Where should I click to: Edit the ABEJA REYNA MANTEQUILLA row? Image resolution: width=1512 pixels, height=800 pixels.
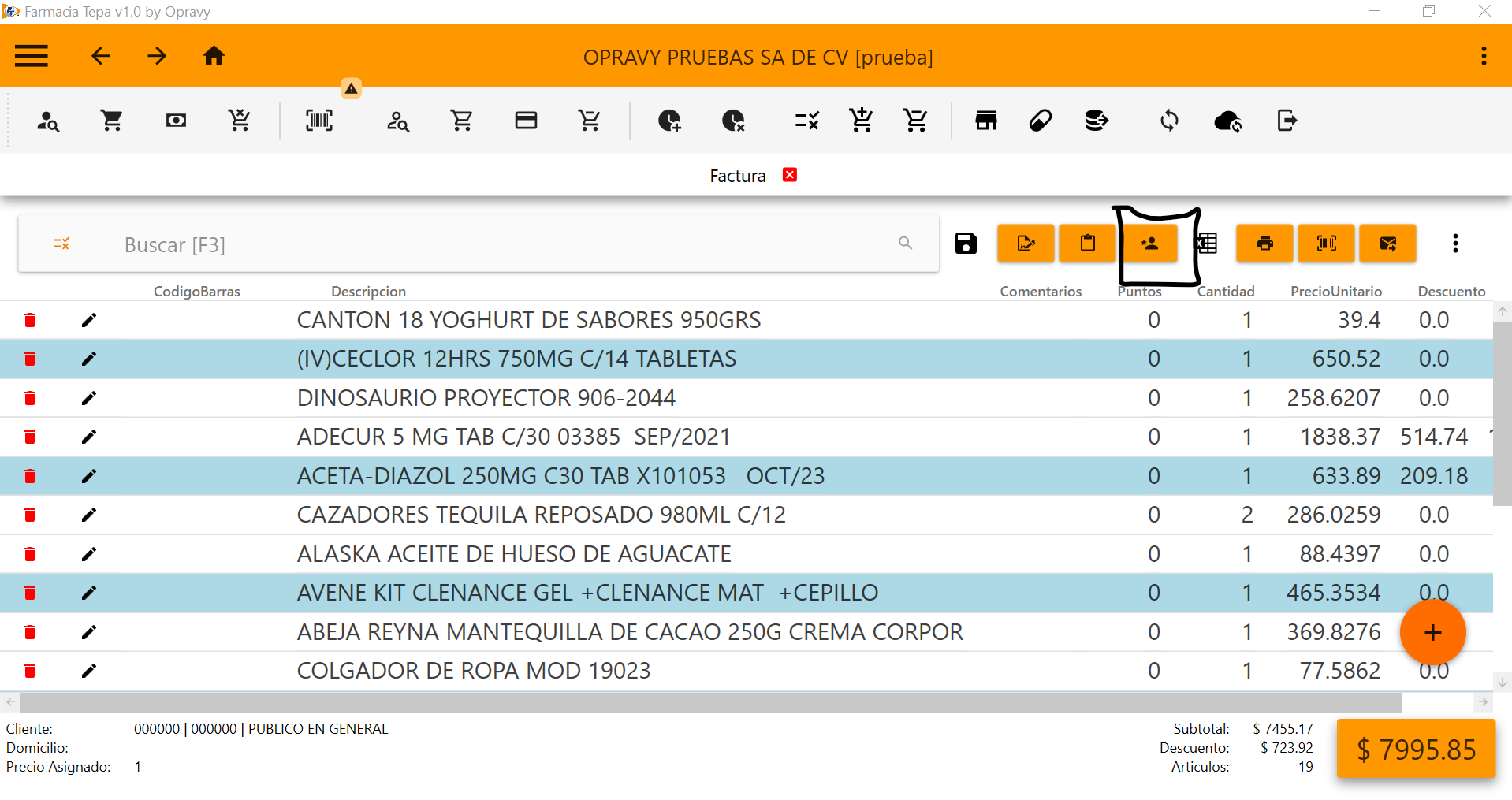pyautogui.click(x=89, y=632)
